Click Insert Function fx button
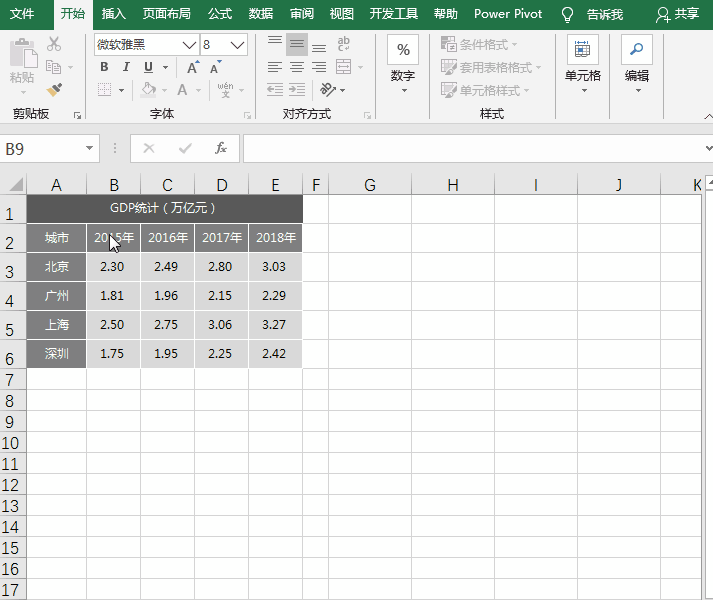This screenshot has height=600, width=713. (x=221, y=148)
